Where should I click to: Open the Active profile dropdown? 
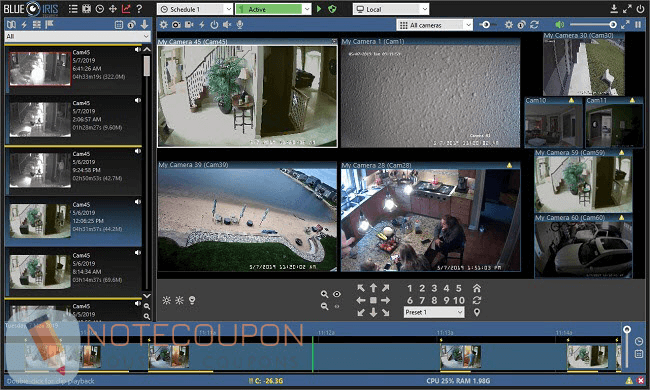(273, 9)
